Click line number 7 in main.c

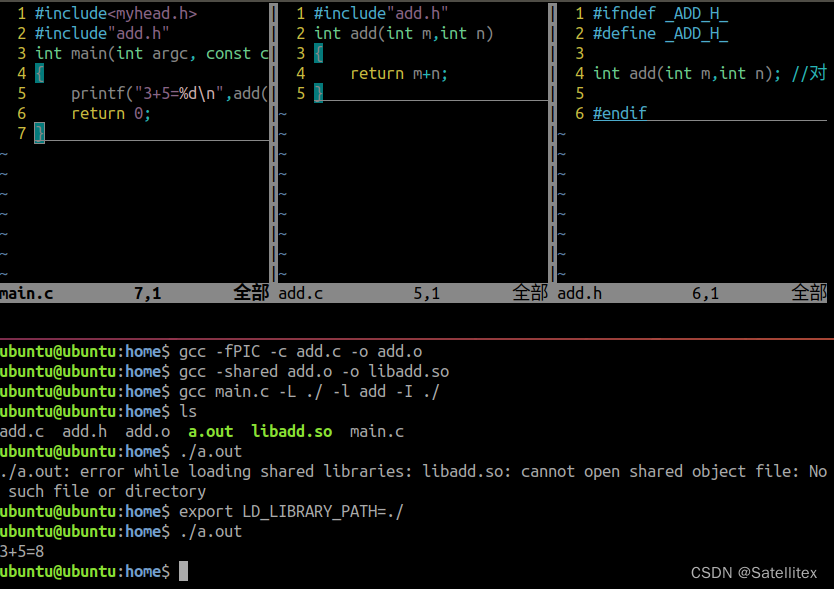click(x=21, y=133)
